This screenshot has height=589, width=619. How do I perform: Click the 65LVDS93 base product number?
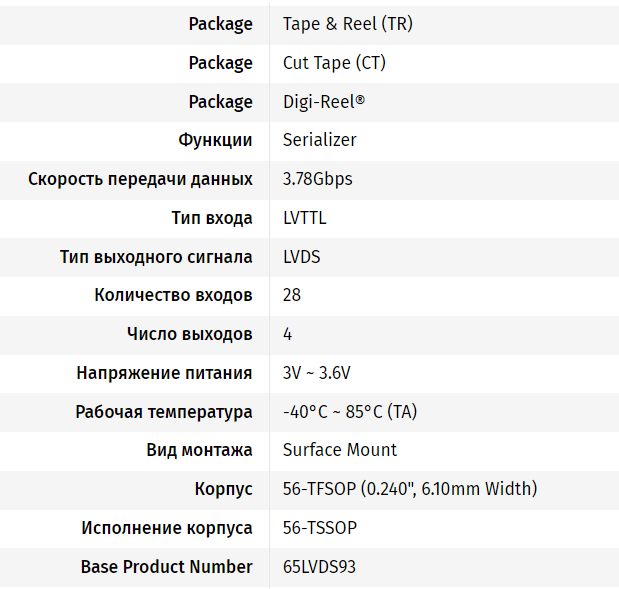[319, 567]
